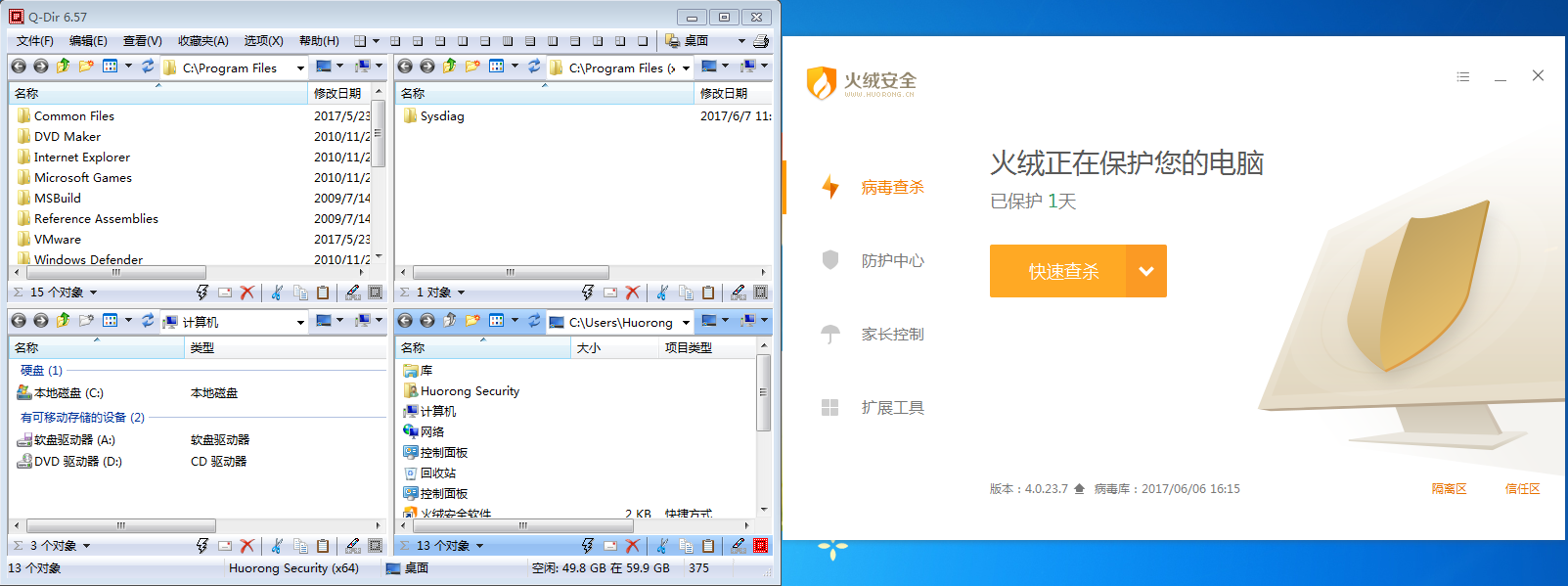1568x586 pixels.
Task: Expand the 1 对象 dropdown
Action: tap(461, 293)
